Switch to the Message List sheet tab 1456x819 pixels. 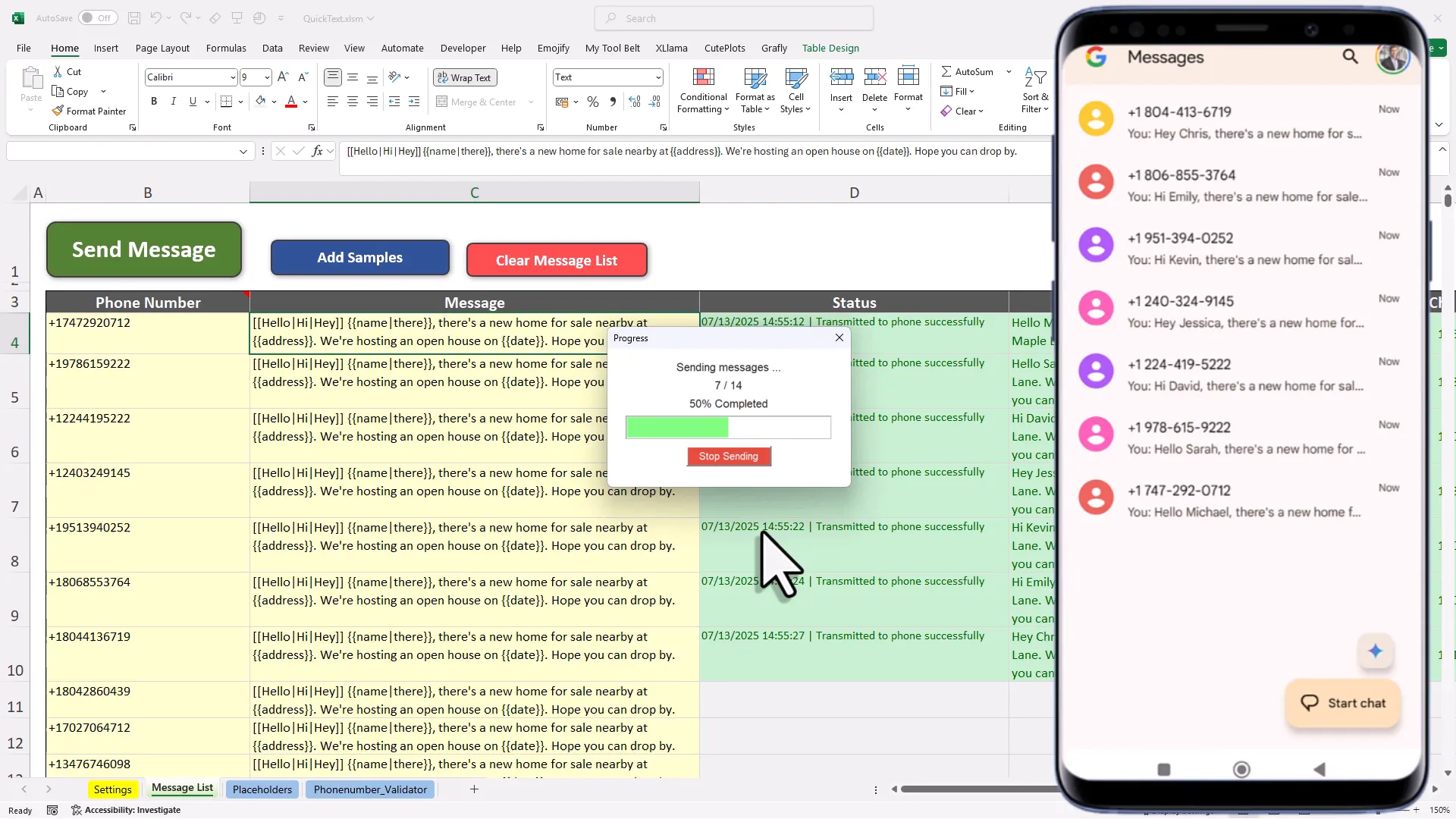(x=181, y=789)
